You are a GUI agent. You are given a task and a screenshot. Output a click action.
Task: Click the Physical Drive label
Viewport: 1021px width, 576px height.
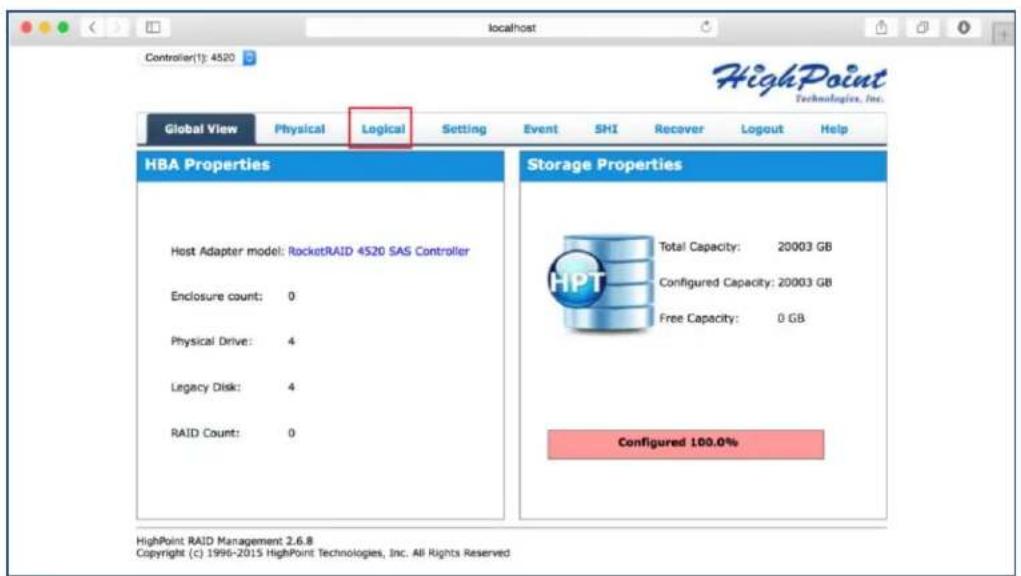click(x=211, y=341)
